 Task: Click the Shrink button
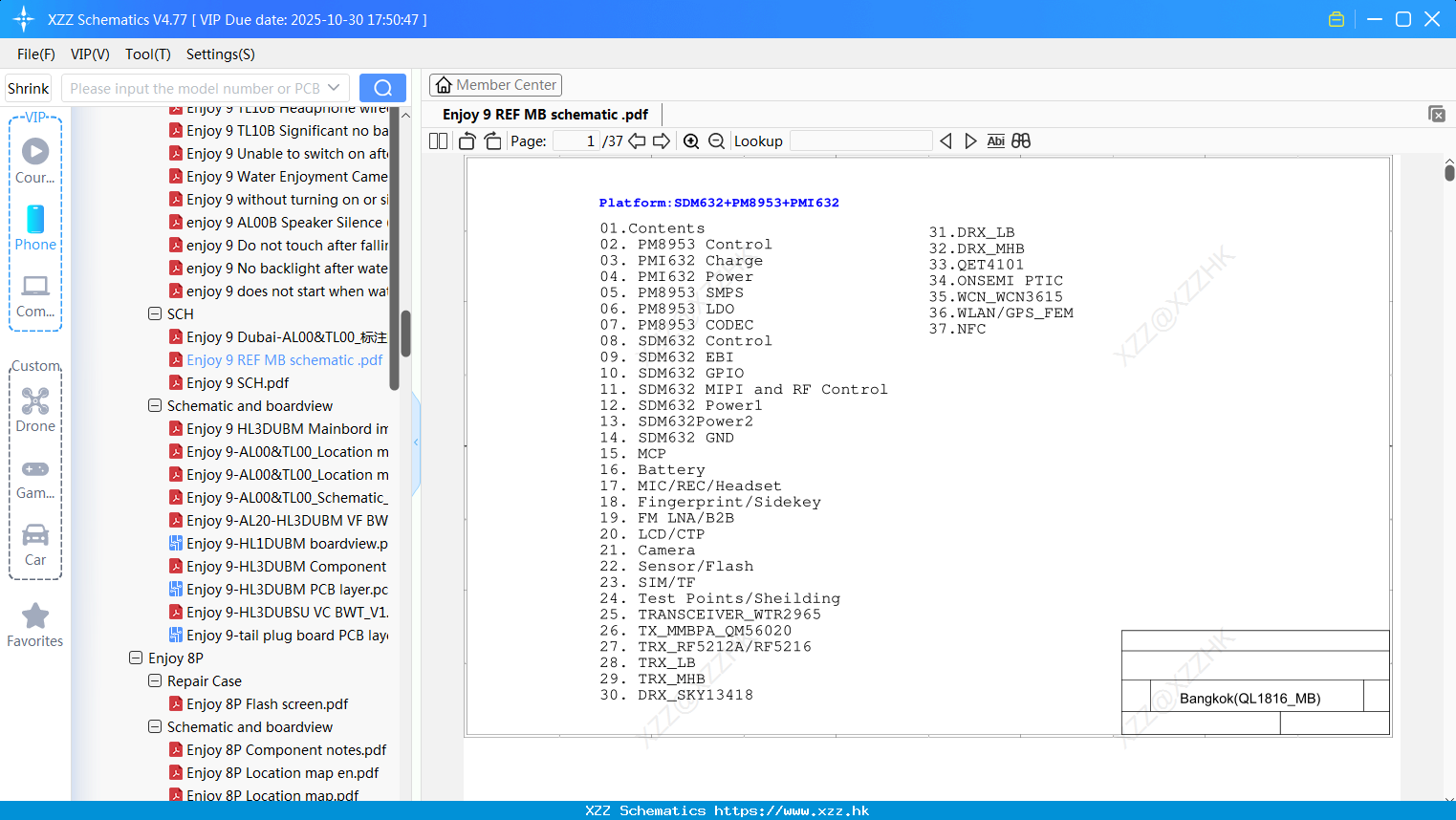tap(29, 88)
